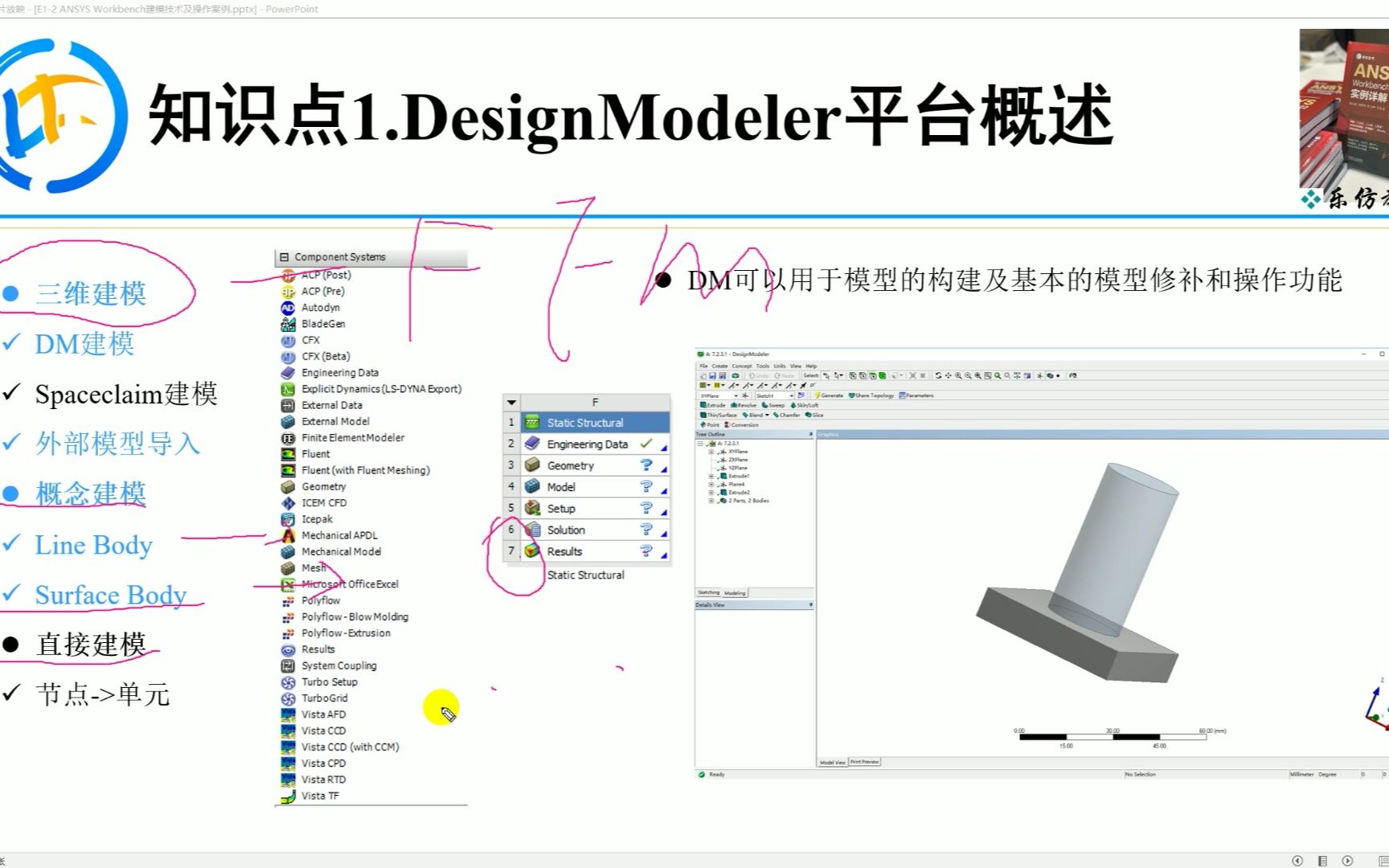Select the Static Structural cell in system F
Screen dimensions: 1389x868
coord(595,422)
